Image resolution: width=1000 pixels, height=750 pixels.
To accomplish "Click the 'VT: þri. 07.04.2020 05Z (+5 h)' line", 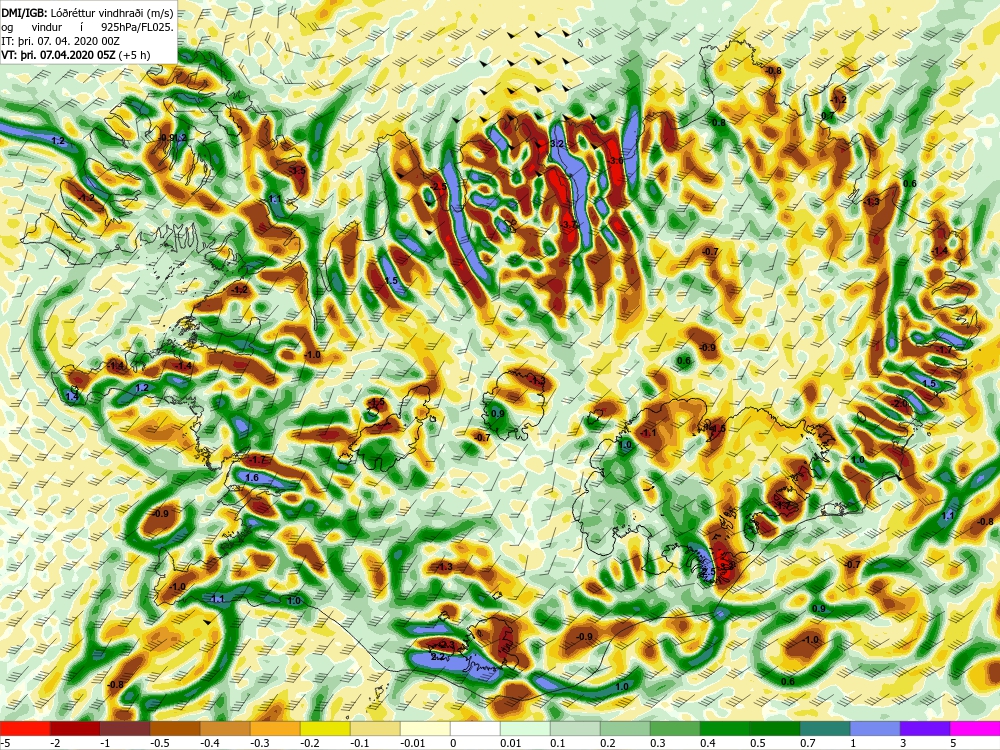I will click(77, 55).
